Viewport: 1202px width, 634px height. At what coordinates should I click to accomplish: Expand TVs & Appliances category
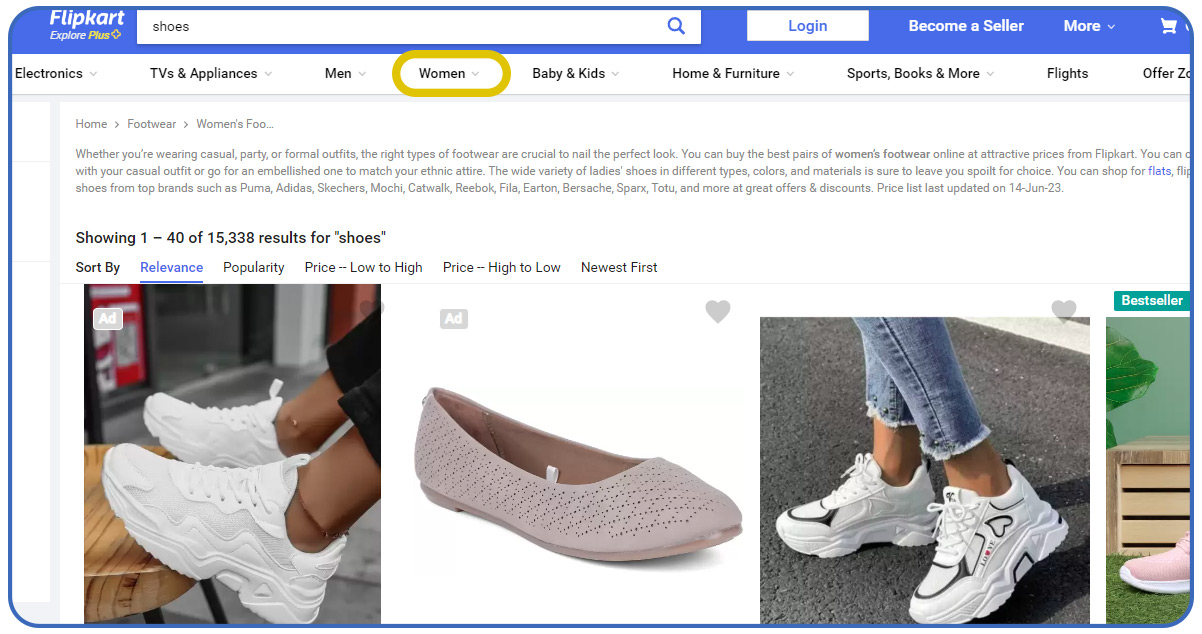coord(211,73)
